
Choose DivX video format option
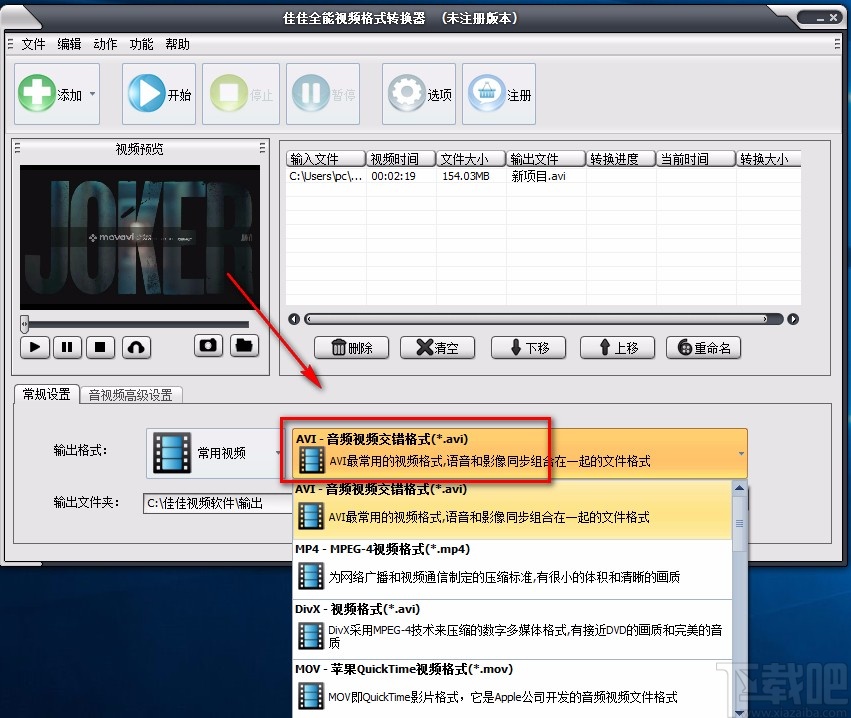pyautogui.click(x=512, y=630)
